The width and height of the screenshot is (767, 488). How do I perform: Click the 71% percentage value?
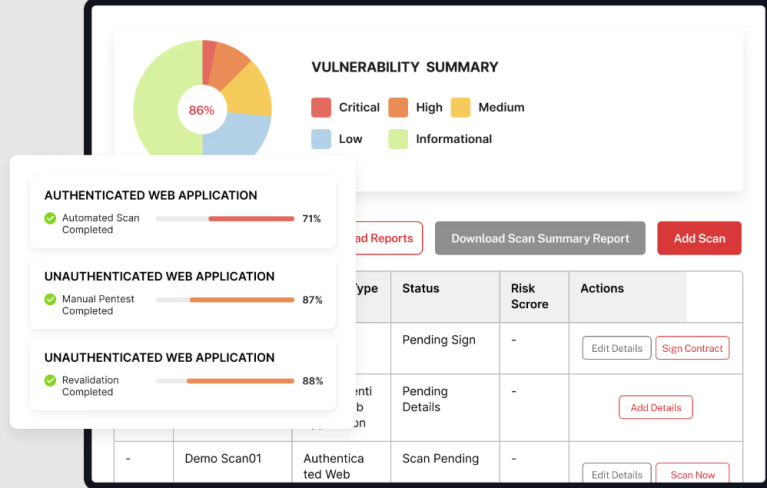pos(312,219)
